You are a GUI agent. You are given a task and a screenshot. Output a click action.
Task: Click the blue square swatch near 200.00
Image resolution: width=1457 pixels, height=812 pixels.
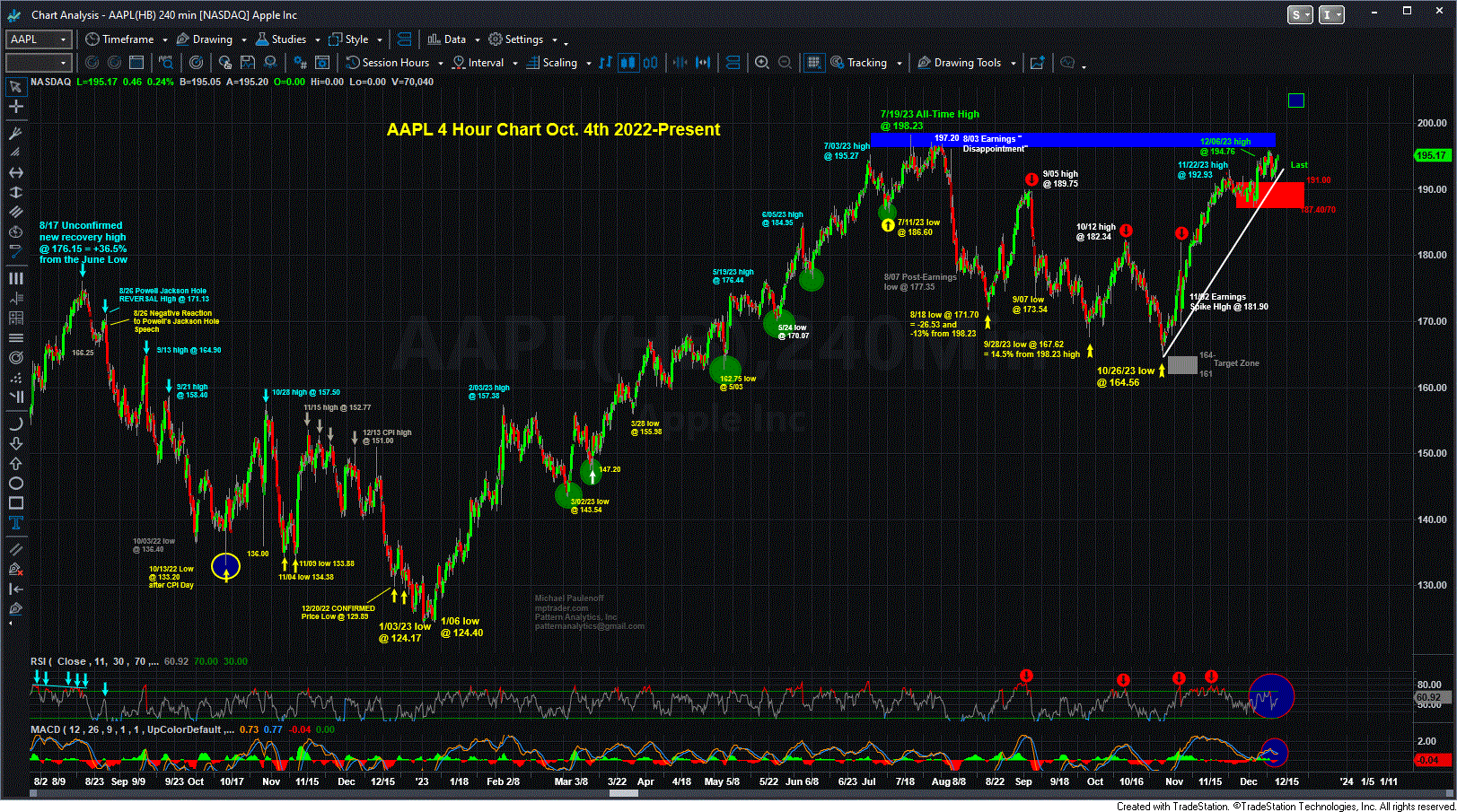pyautogui.click(x=1295, y=100)
